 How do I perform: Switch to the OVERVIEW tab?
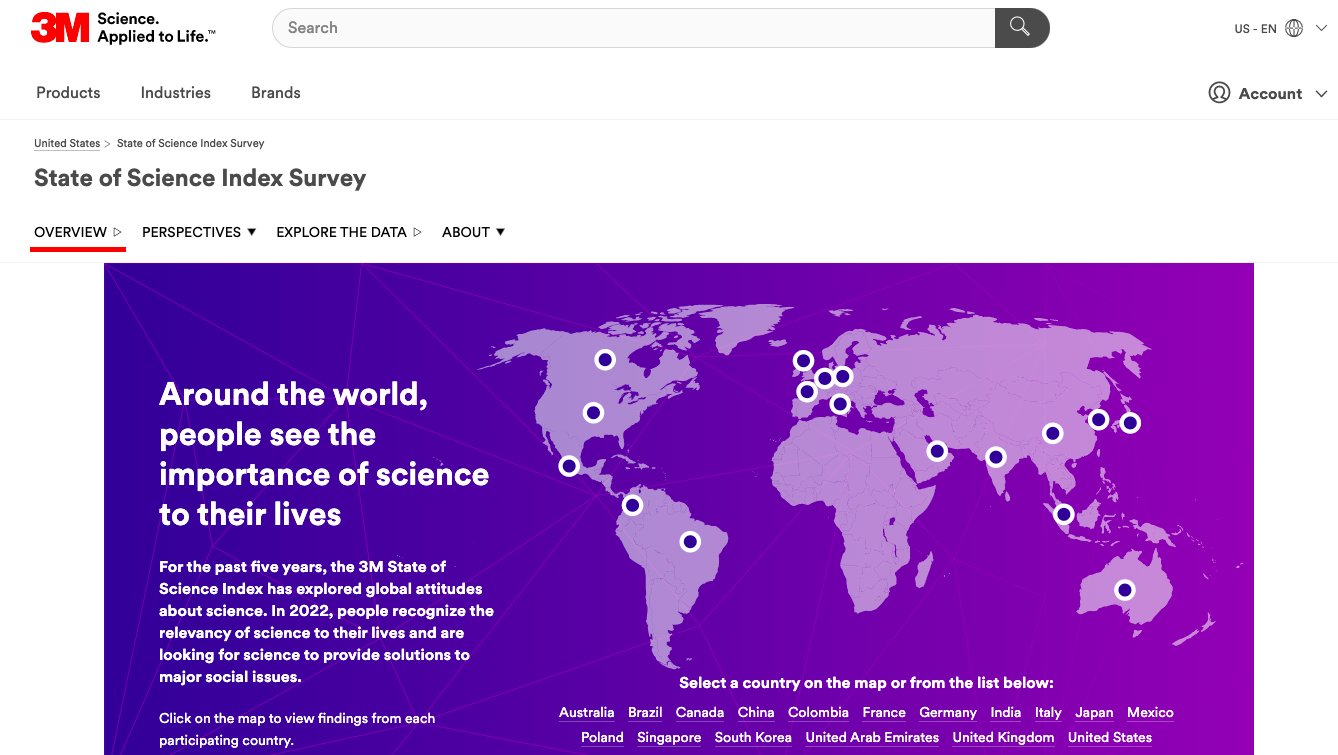78,232
